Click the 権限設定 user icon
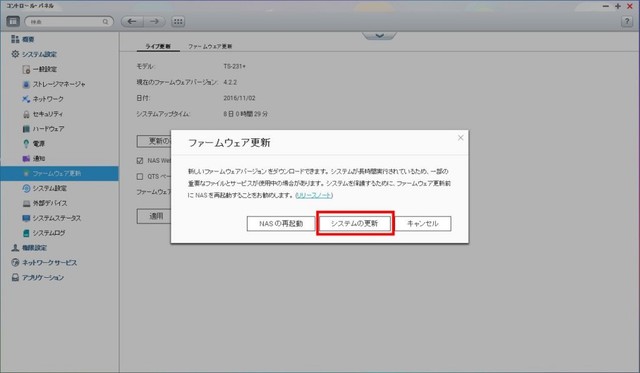The height and width of the screenshot is (373, 640). point(15,248)
